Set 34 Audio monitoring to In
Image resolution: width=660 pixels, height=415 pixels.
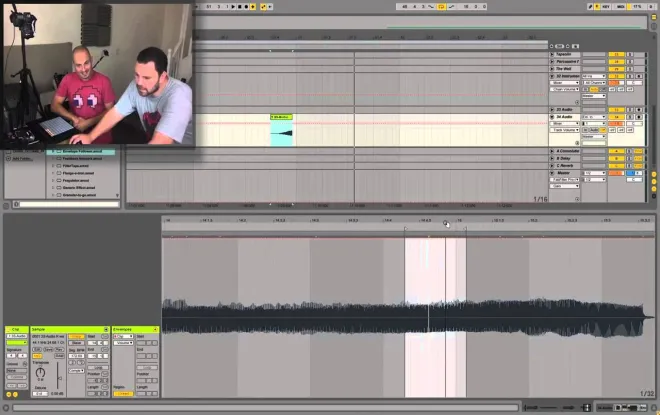(x=585, y=130)
